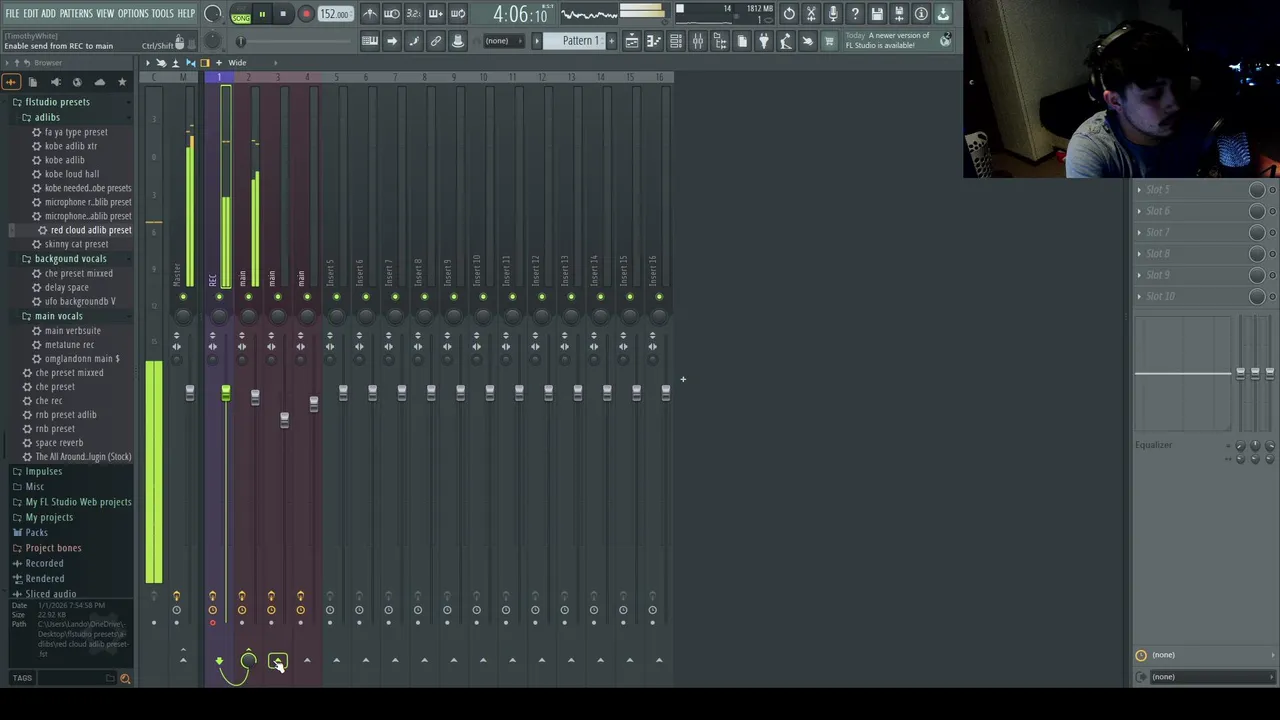
Task: Open the OPTIONS menu
Action: (133, 13)
